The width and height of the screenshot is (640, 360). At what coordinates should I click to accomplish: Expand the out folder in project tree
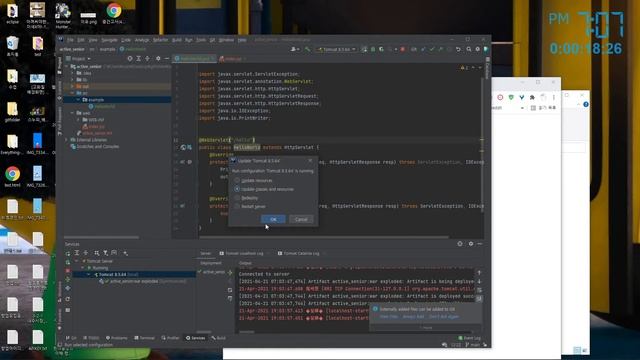tap(73, 87)
